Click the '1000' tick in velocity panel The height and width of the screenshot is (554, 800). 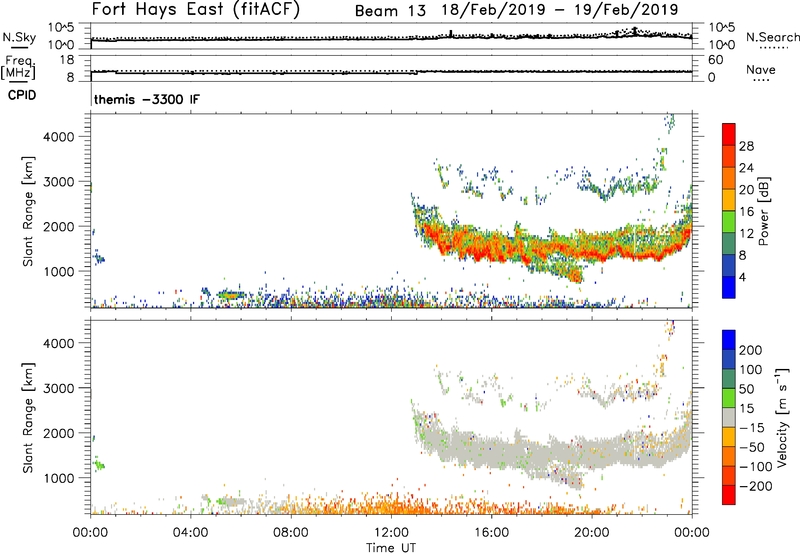click(58, 478)
